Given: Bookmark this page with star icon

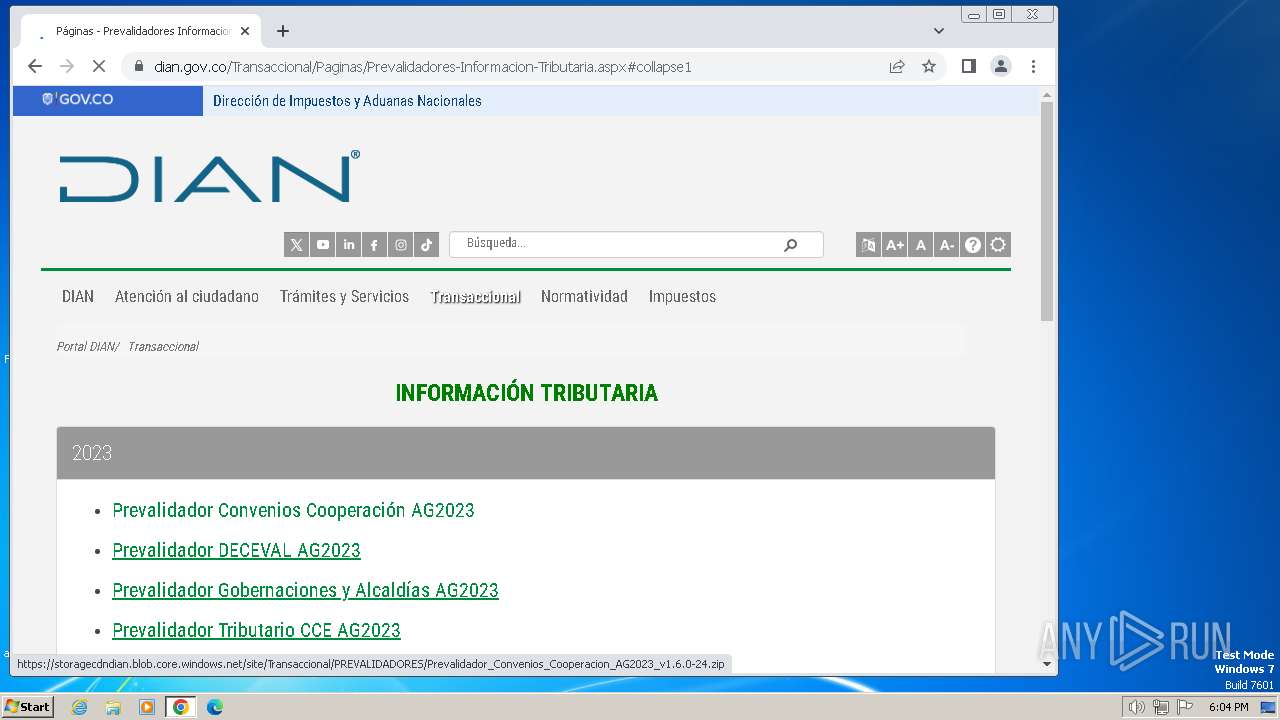Looking at the screenshot, I should pos(929,66).
